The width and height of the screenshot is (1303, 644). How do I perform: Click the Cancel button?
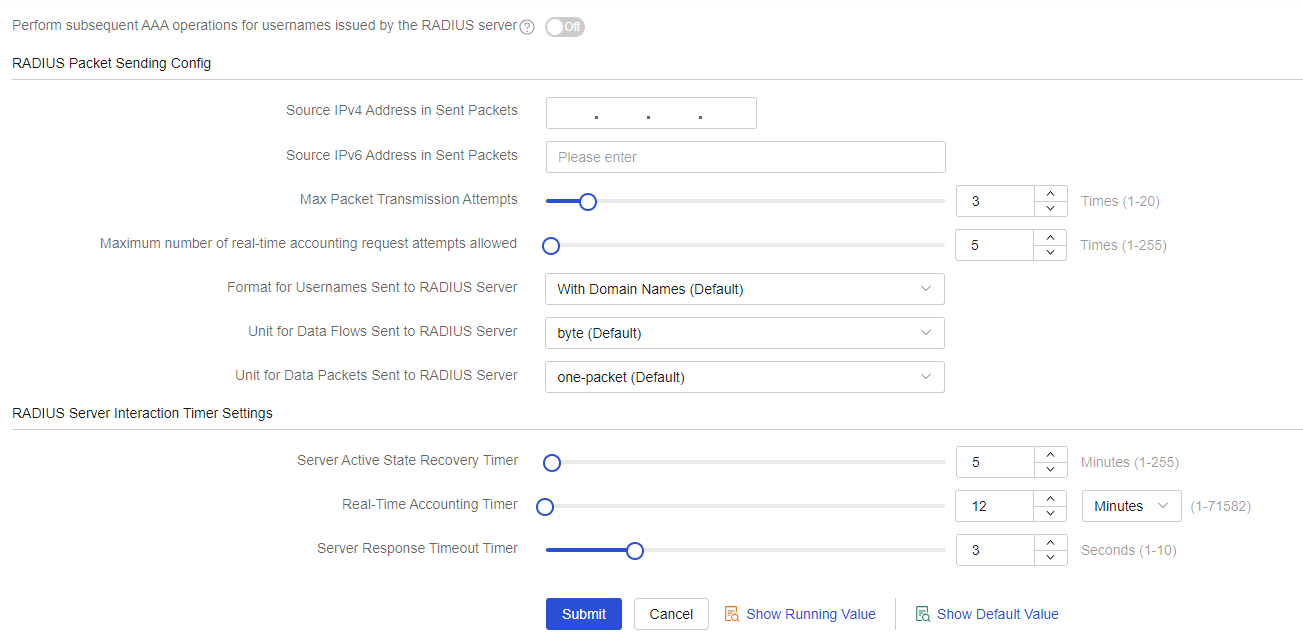click(671, 614)
